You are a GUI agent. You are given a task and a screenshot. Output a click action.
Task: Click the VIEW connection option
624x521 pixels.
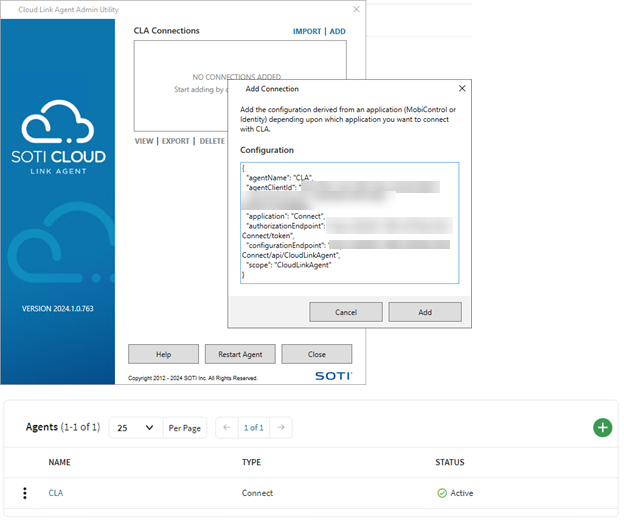[144, 142]
